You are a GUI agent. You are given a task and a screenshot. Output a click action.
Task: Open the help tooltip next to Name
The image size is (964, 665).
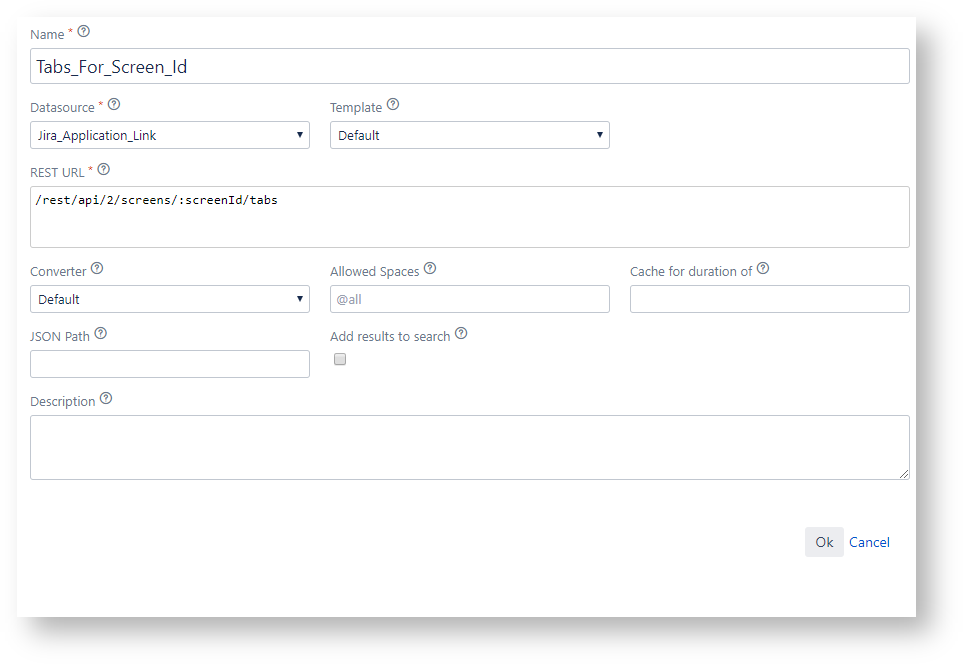(83, 31)
